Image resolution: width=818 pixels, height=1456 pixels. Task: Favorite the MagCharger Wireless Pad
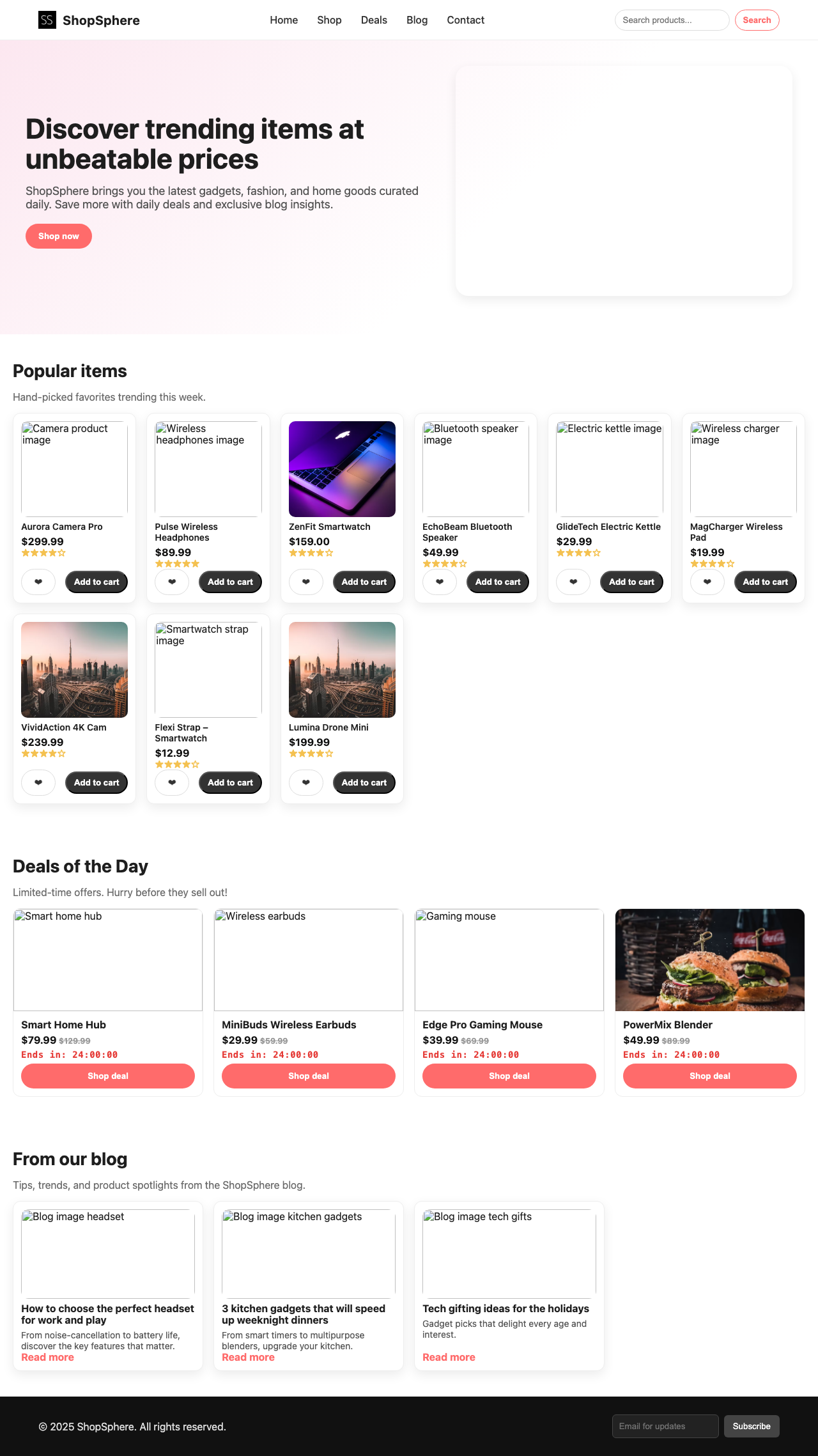click(707, 582)
